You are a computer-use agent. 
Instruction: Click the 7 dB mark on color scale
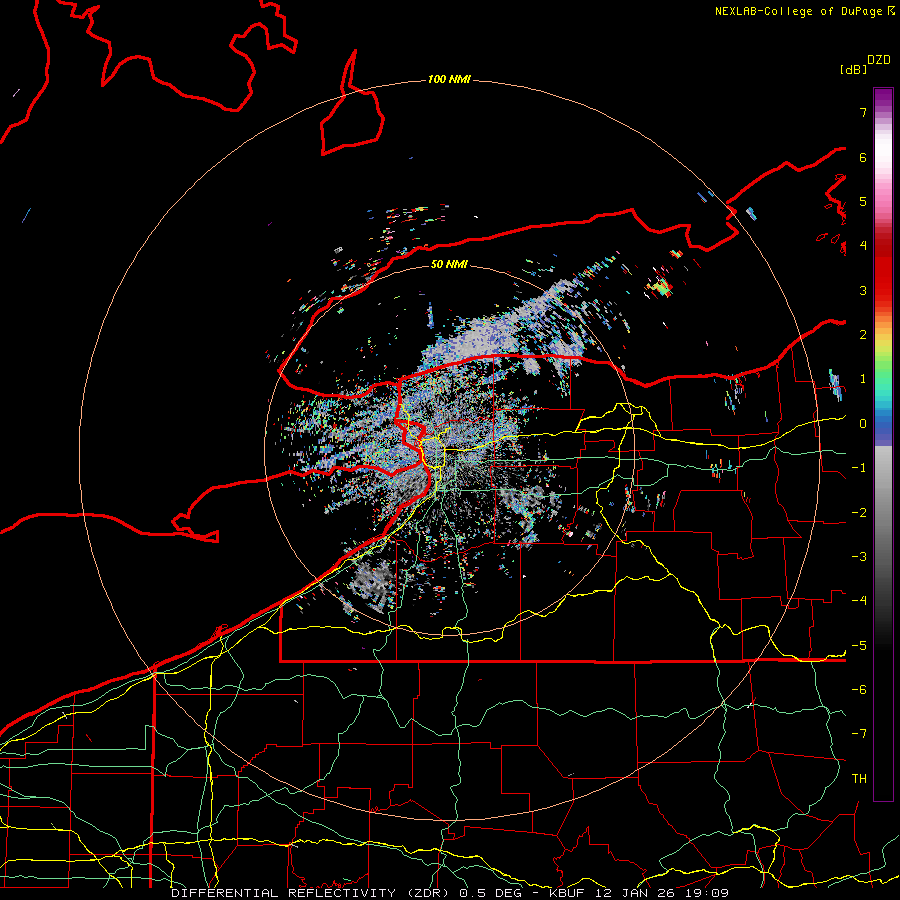click(863, 112)
